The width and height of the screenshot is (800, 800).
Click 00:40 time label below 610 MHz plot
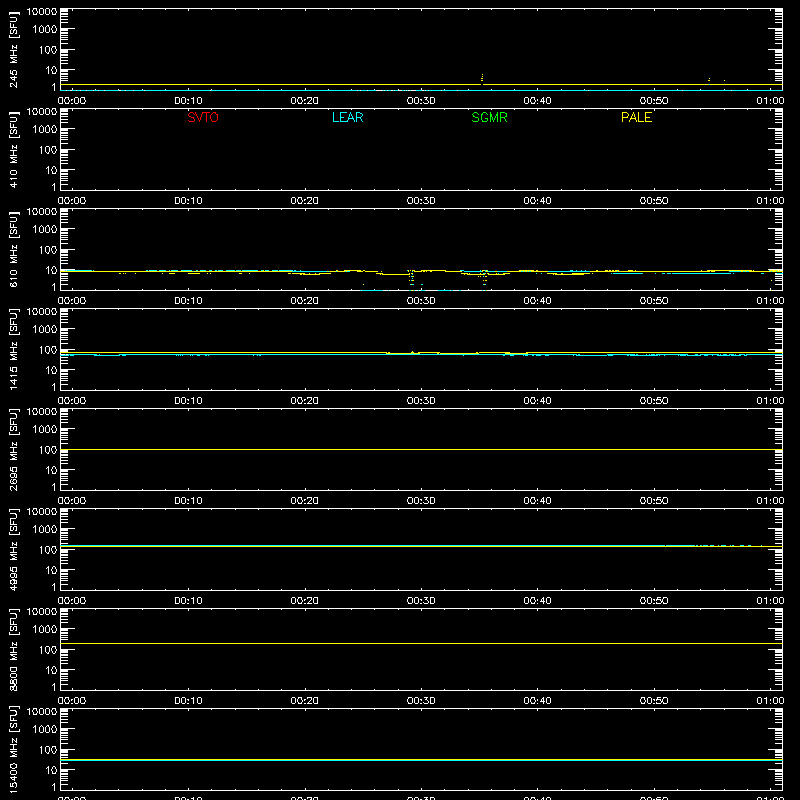pyautogui.click(x=537, y=301)
